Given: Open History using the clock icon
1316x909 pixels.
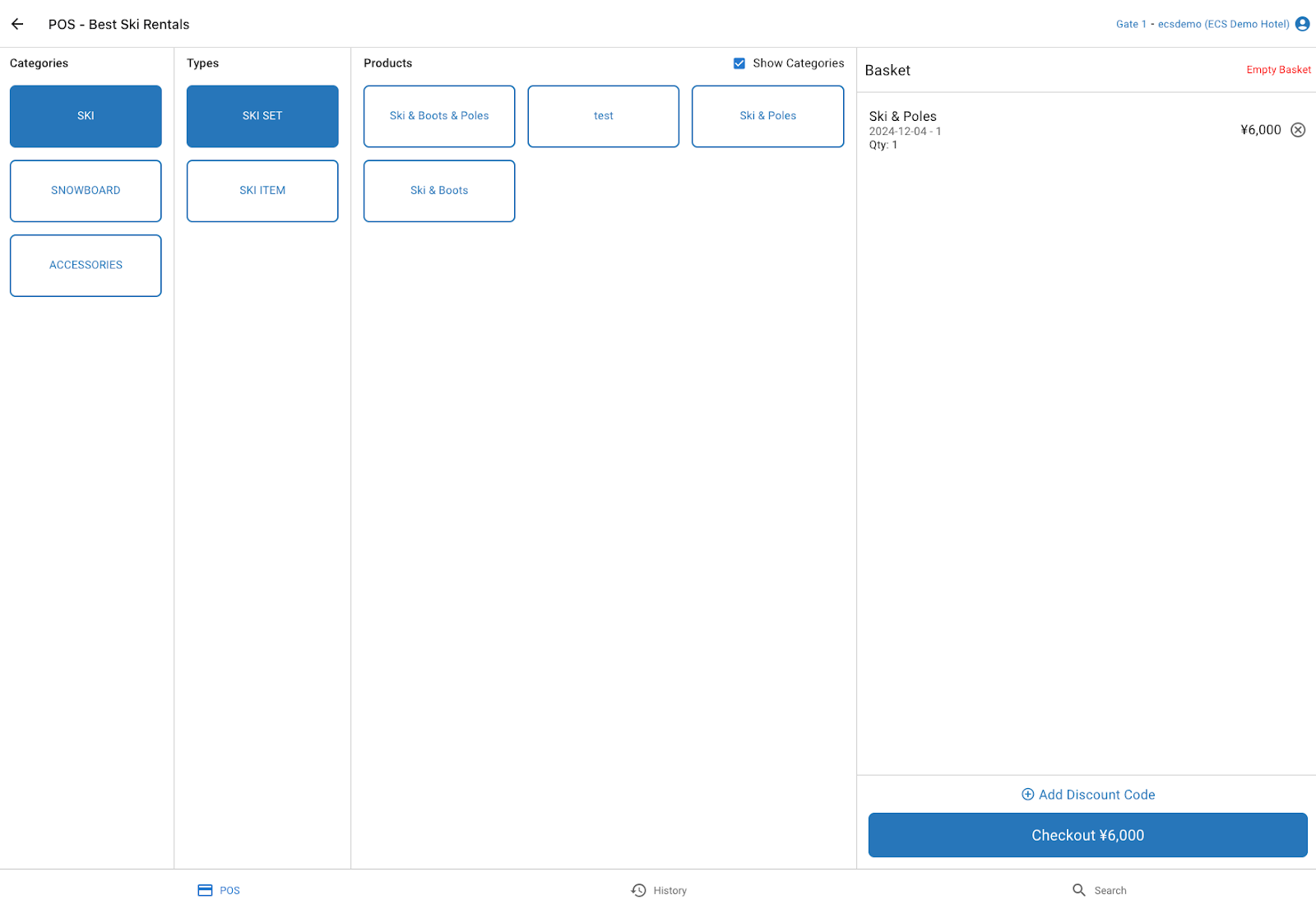Looking at the screenshot, I should click(x=637, y=889).
